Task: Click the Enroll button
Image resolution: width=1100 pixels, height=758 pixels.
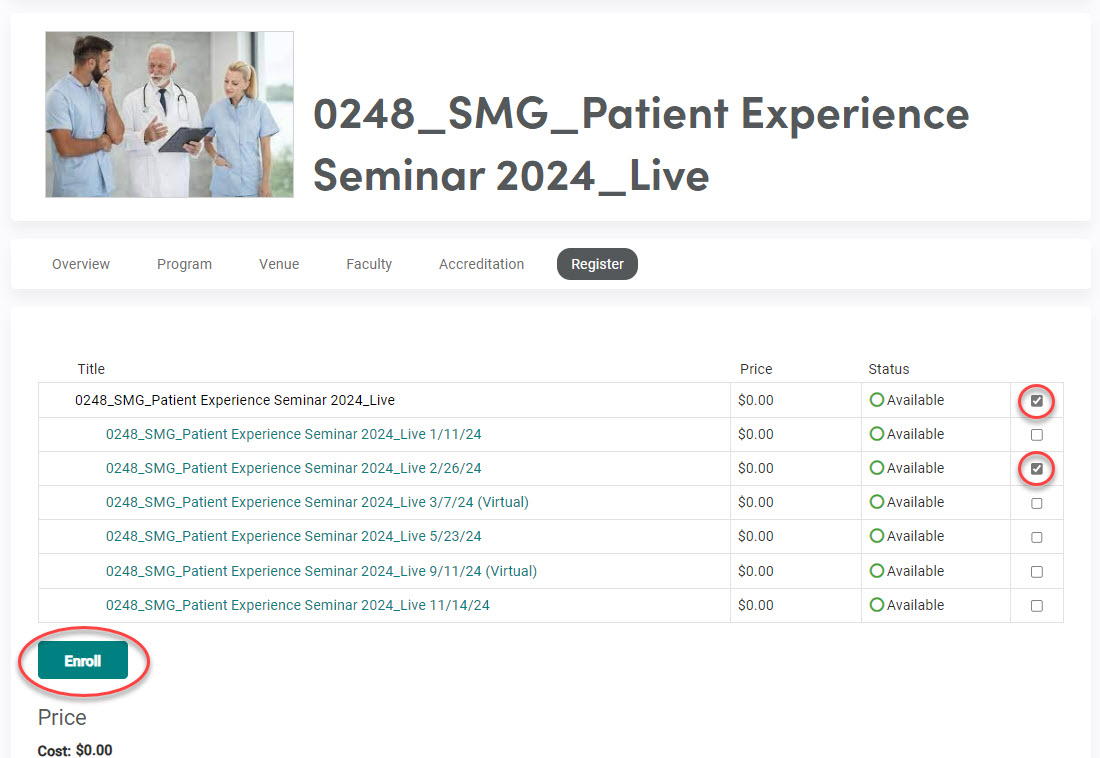Action: [x=83, y=661]
